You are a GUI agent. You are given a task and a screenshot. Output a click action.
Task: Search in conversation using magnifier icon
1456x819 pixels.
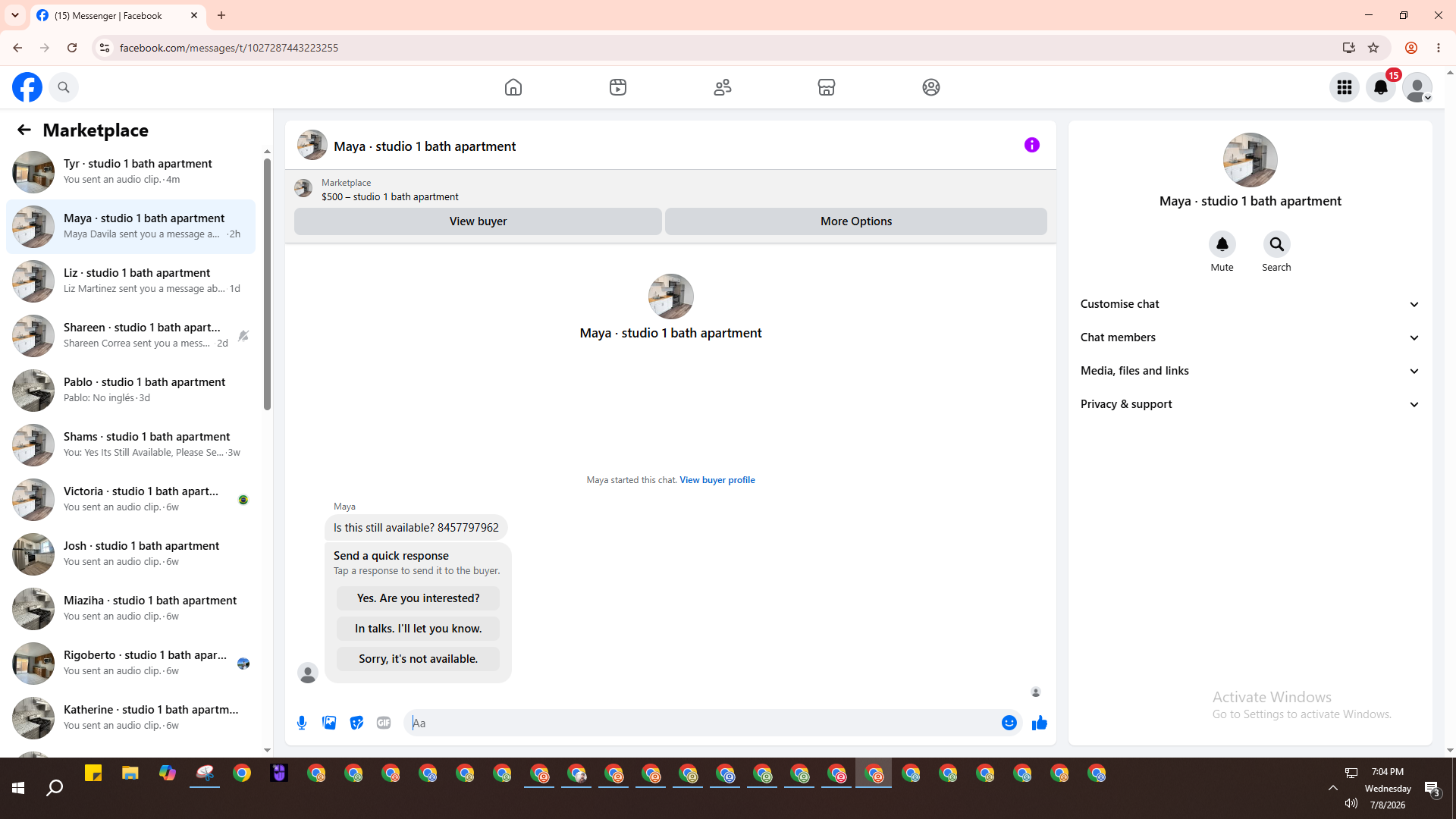coord(1277,244)
